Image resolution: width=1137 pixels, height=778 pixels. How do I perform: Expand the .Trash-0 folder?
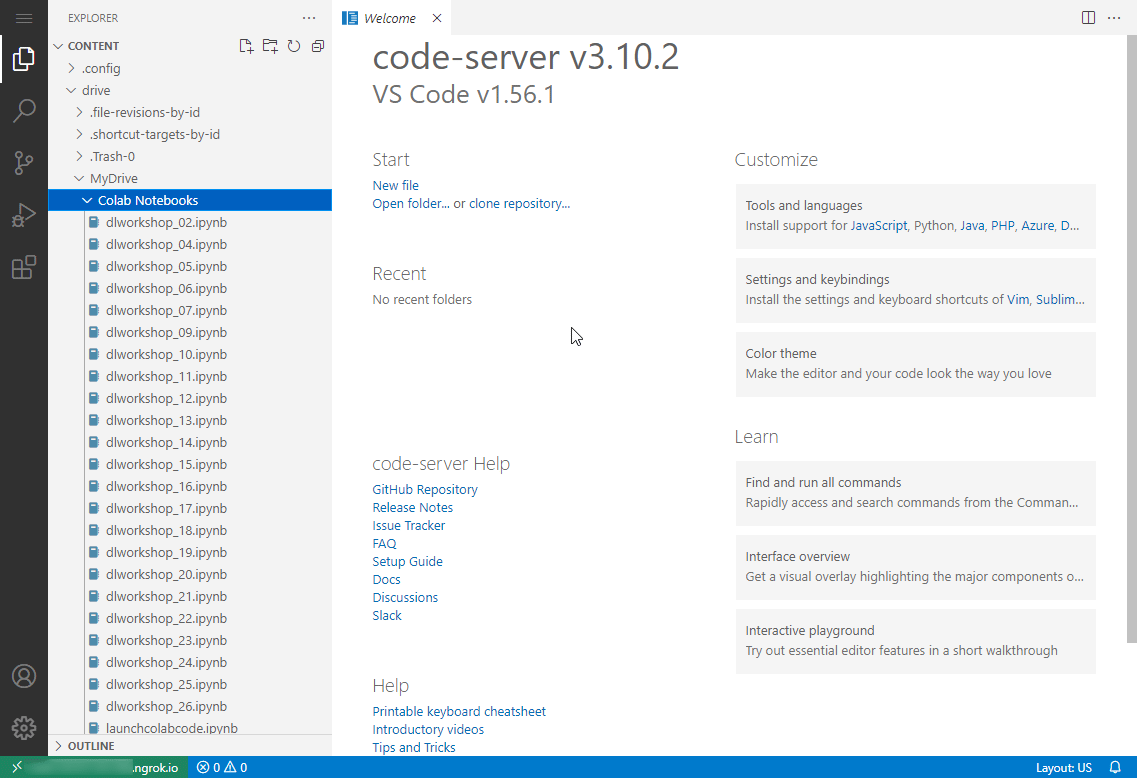pyautogui.click(x=112, y=156)
